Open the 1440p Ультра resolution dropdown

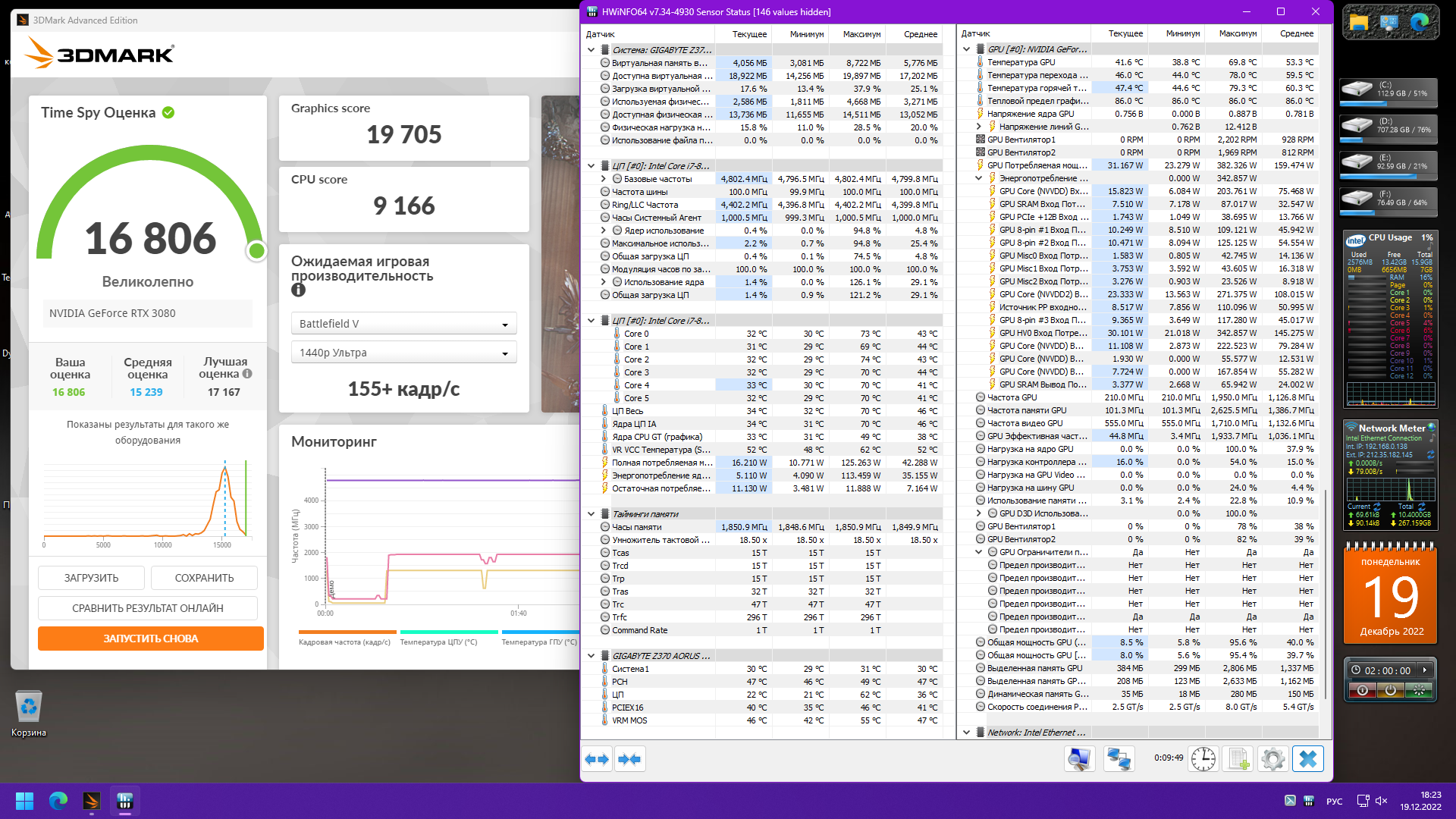coord(403,353)
